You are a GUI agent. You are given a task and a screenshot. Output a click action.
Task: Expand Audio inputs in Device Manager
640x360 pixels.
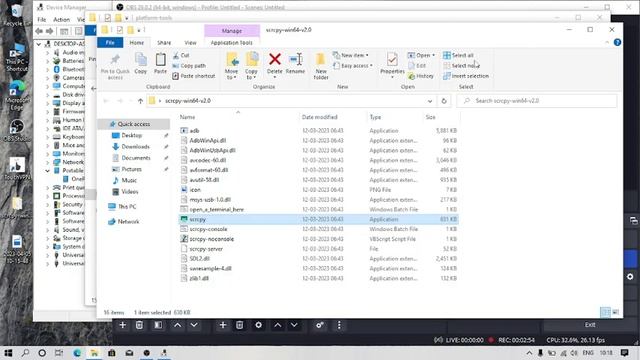(47, 53)
